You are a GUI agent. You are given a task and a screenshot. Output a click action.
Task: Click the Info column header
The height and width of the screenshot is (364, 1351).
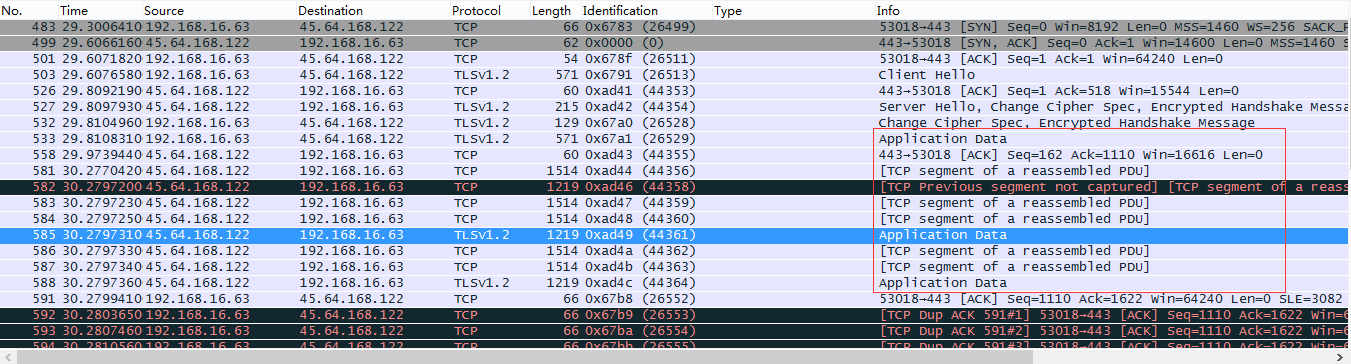coord(888,10)
